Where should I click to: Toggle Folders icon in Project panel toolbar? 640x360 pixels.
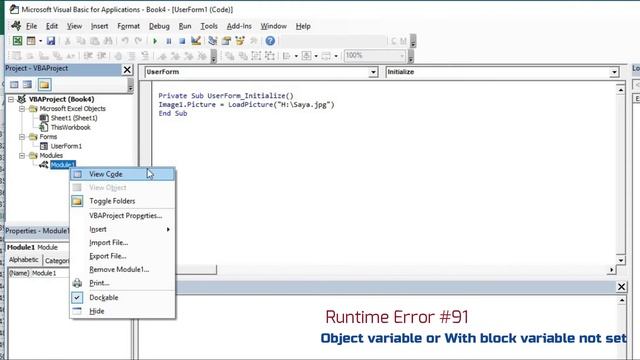coord(44,84)
